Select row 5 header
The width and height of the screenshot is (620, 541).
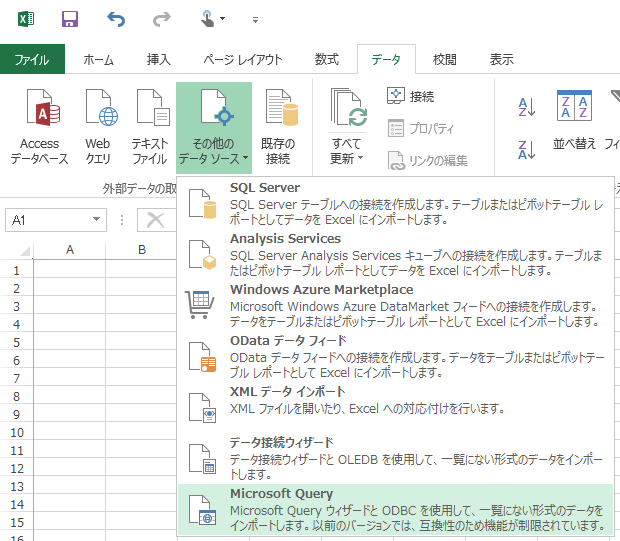[x=16, y=342]
